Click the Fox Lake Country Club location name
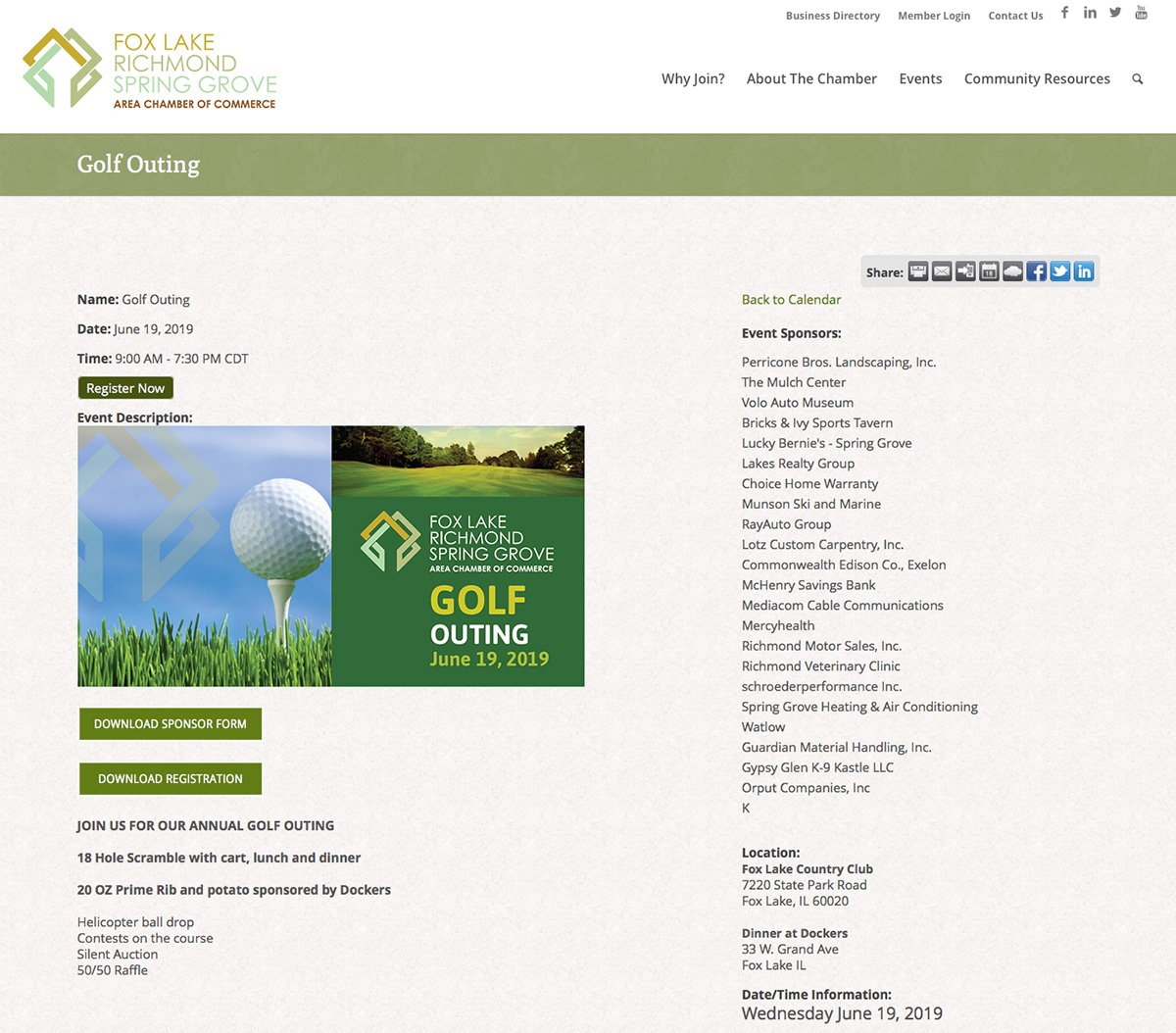1176x1033 pixels. point(808,869)
